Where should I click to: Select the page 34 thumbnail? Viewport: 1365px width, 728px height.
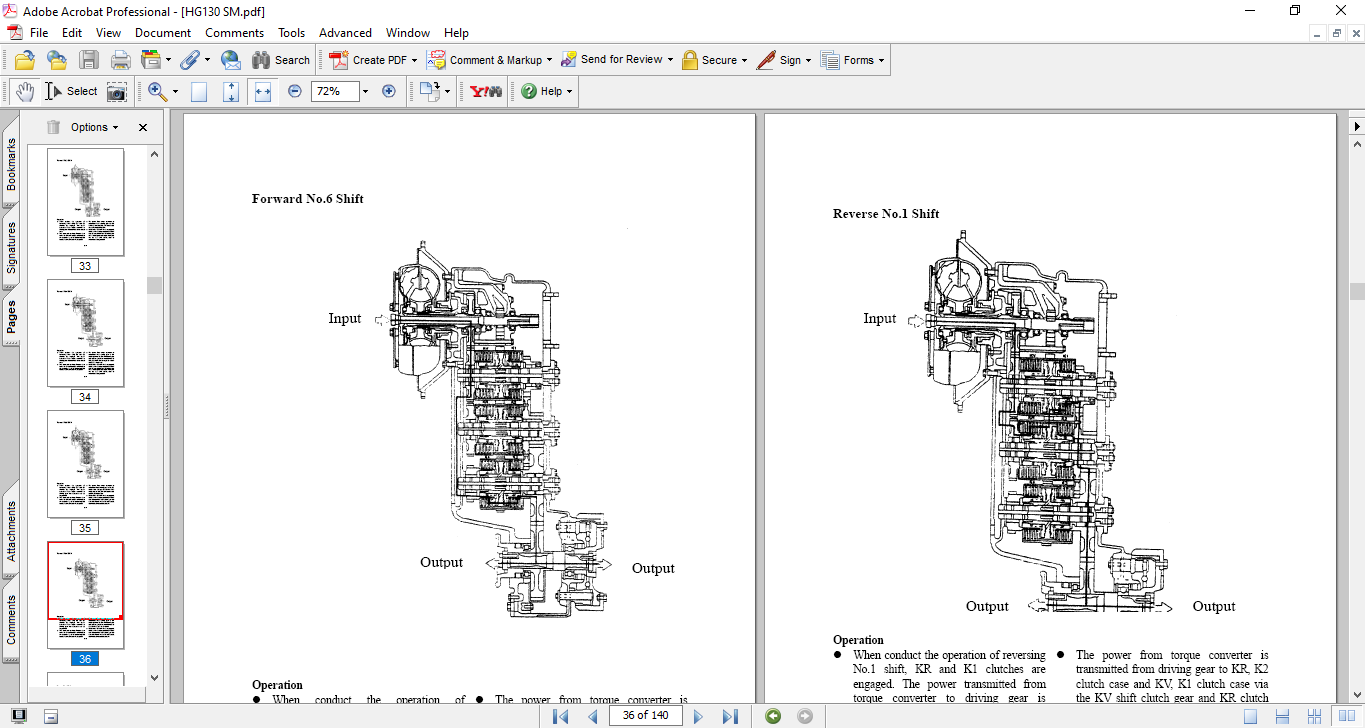(86, 333)
